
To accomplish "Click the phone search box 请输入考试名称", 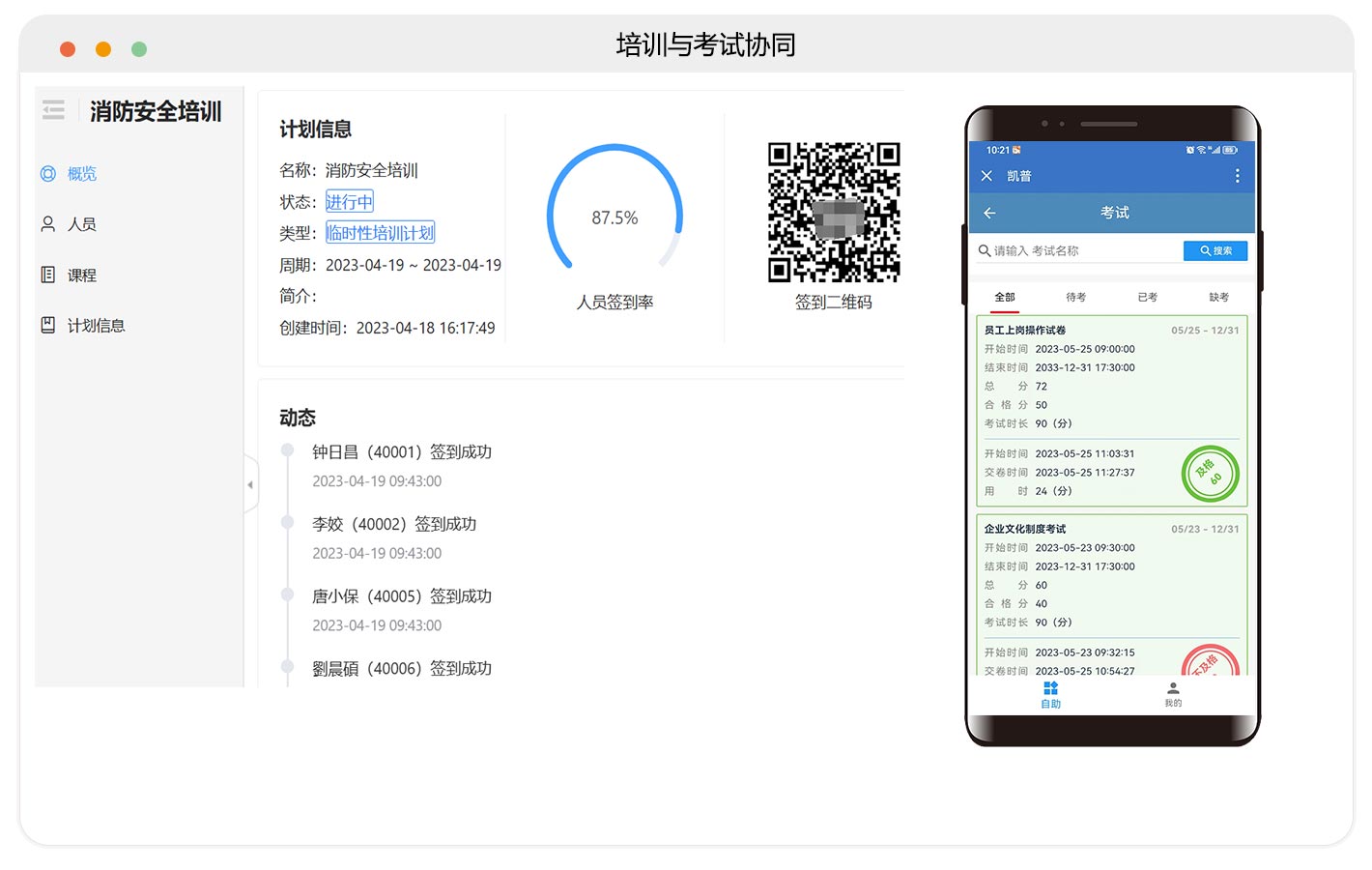I will point(1078,250).
